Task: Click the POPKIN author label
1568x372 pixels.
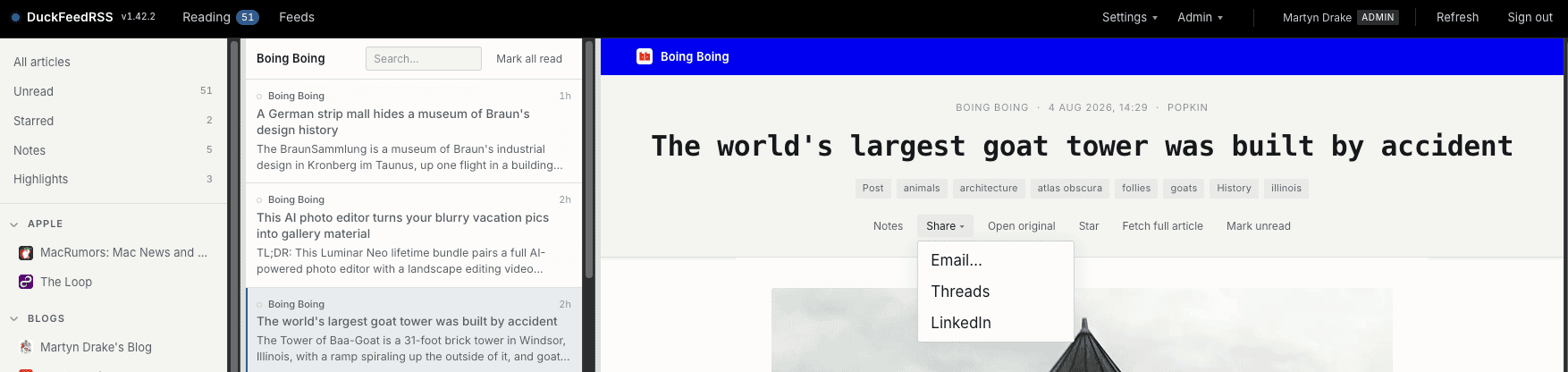Action: tap(1187, 107)
